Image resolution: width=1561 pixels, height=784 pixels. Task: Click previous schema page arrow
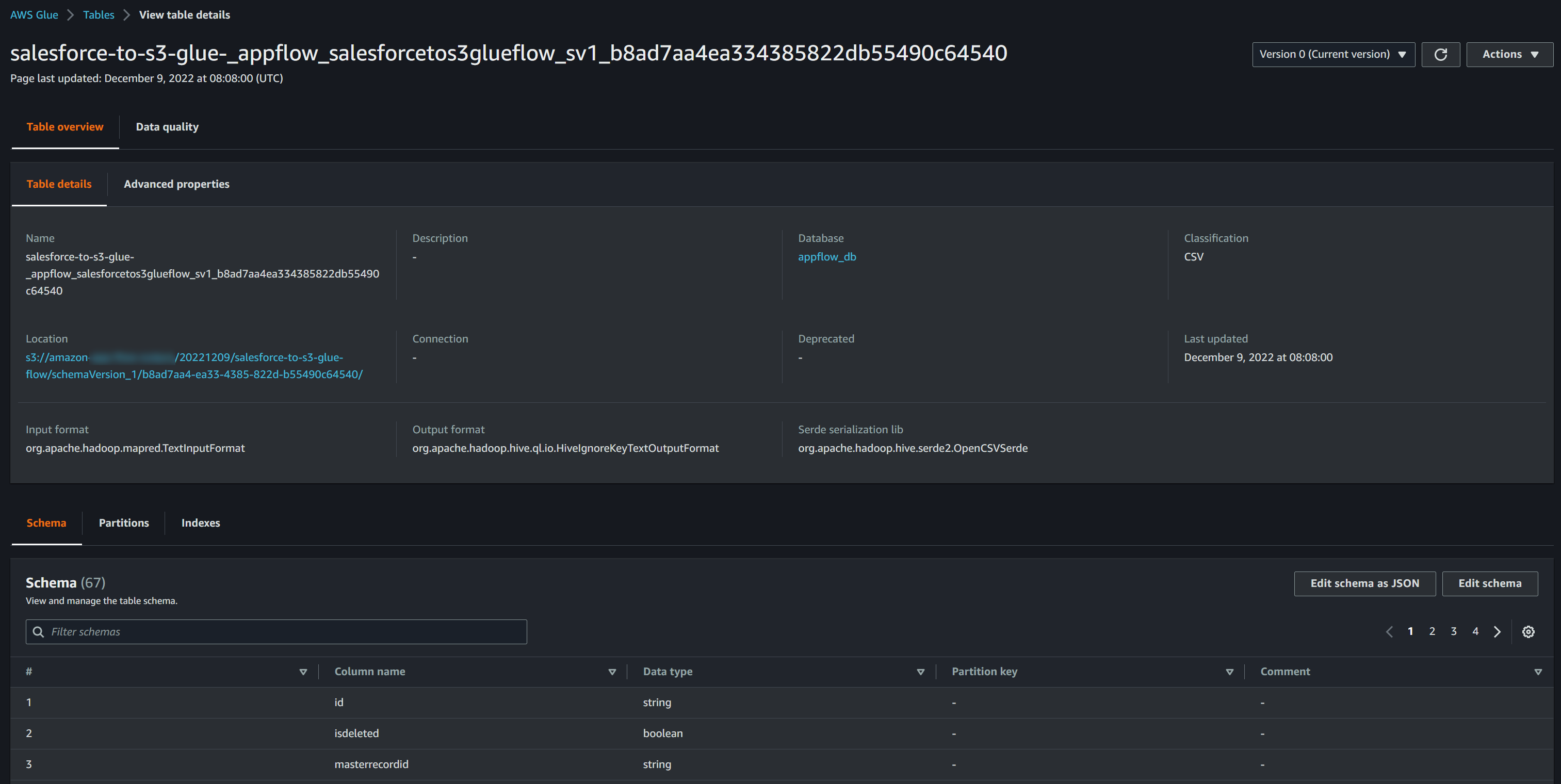1389,632
